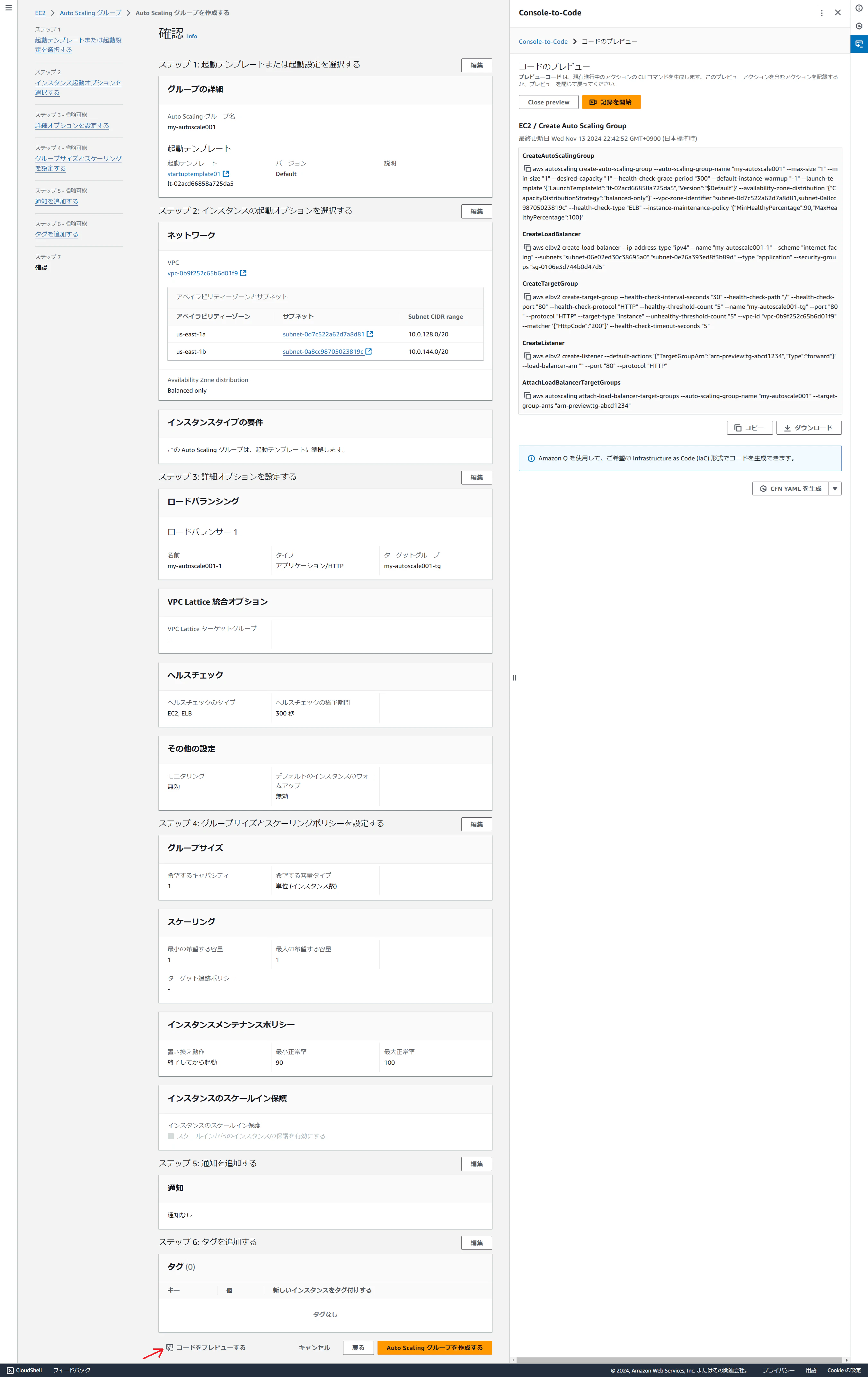Start recording with 記録を開始
Viewport: 868px width, 1377px height.
tap(611, 102)
